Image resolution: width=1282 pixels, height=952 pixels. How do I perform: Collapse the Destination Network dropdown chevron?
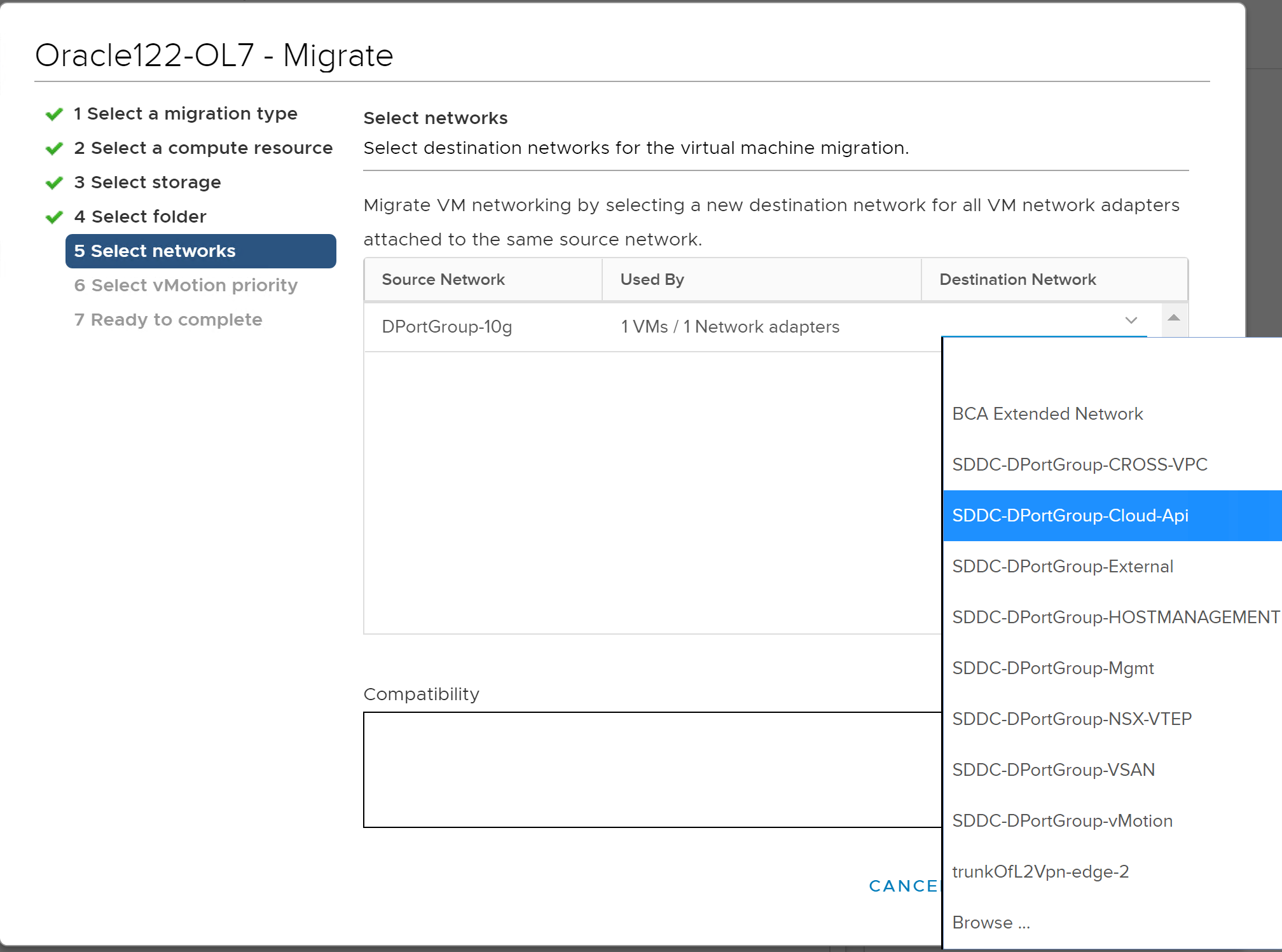[x=1131, y=320]
